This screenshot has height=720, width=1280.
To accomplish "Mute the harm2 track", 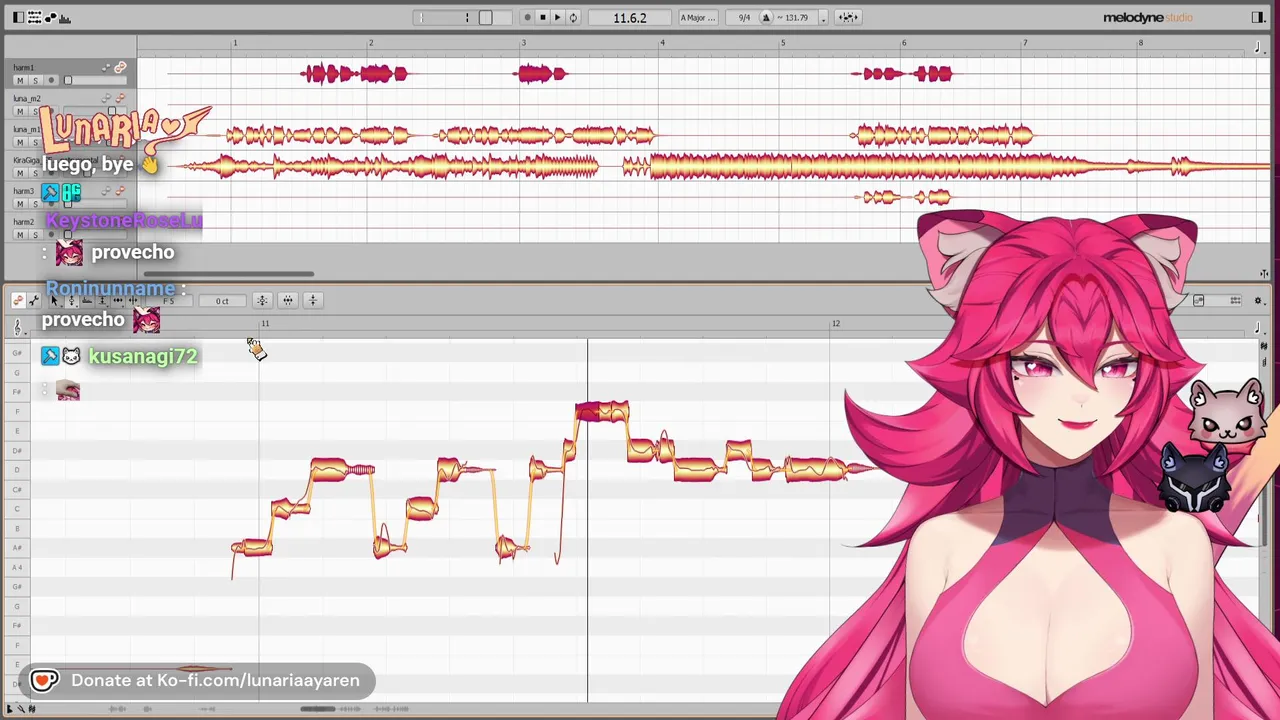I will (x=20, y=234).
